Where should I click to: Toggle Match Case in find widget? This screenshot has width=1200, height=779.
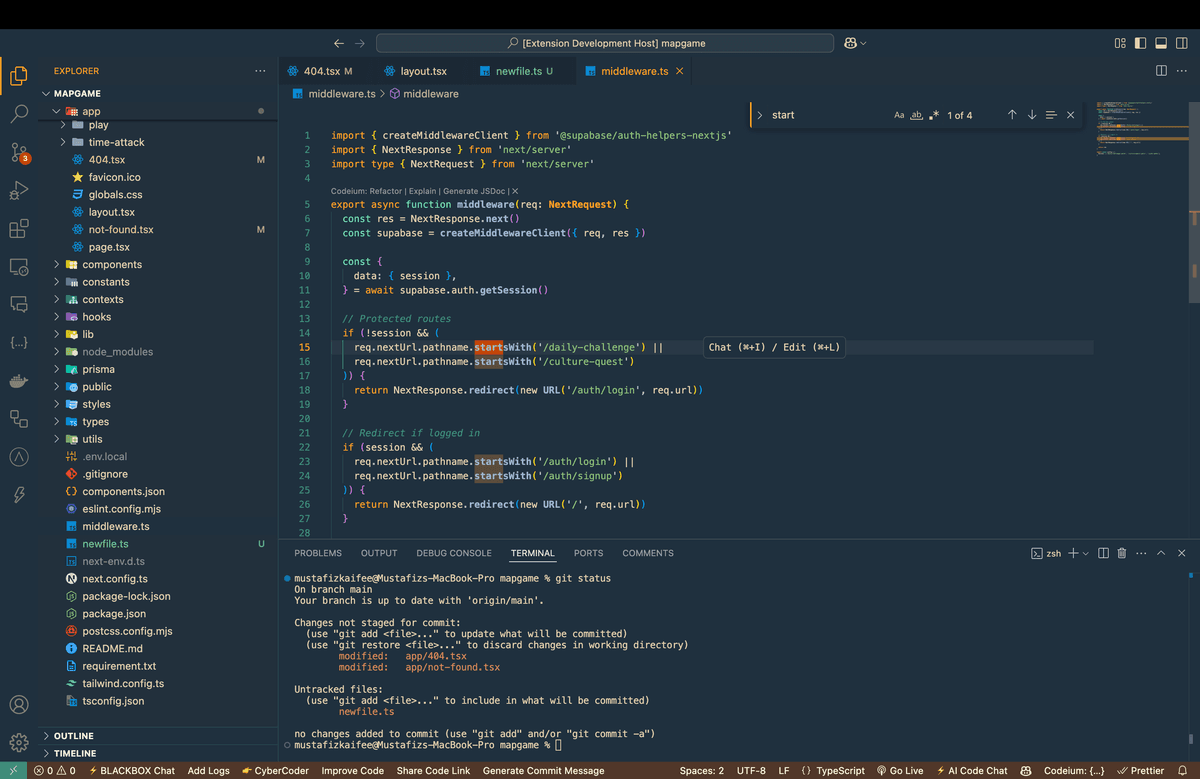(900, 115)
